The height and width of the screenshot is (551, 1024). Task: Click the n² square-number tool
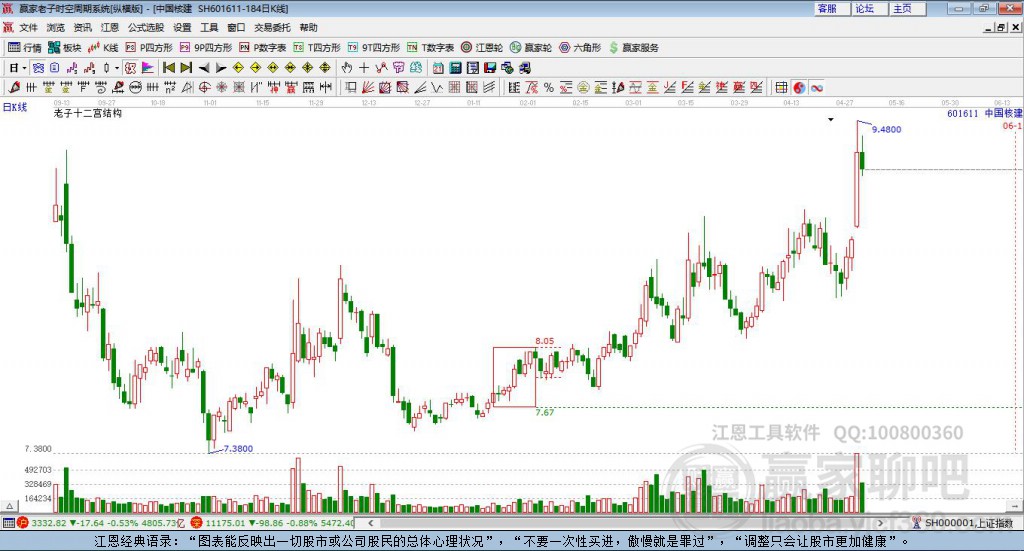click(170, 87)
